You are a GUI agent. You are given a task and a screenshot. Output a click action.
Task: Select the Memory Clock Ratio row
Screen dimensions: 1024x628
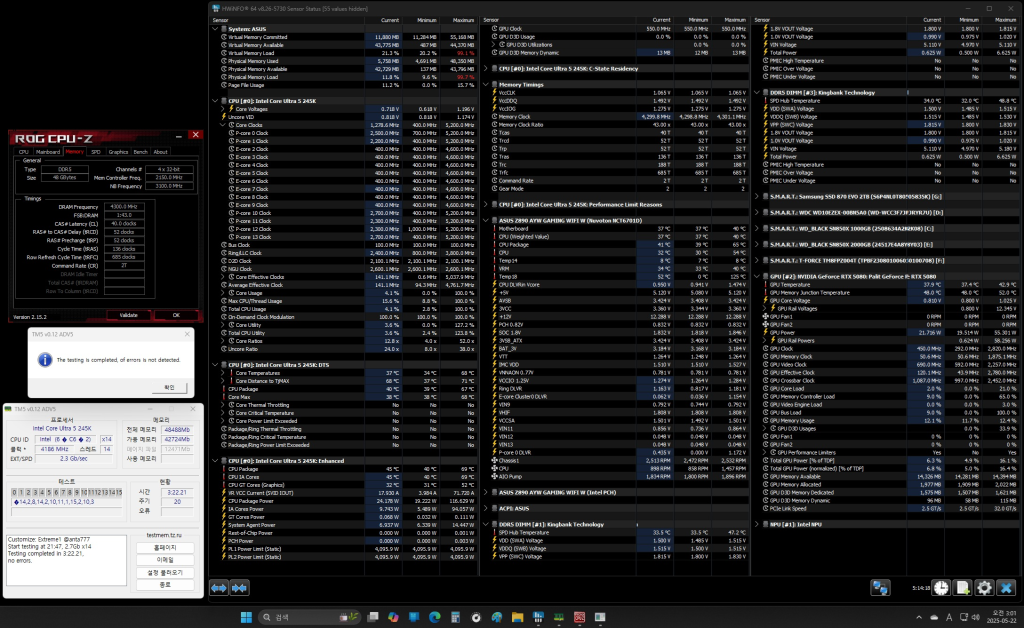point(617,125)
